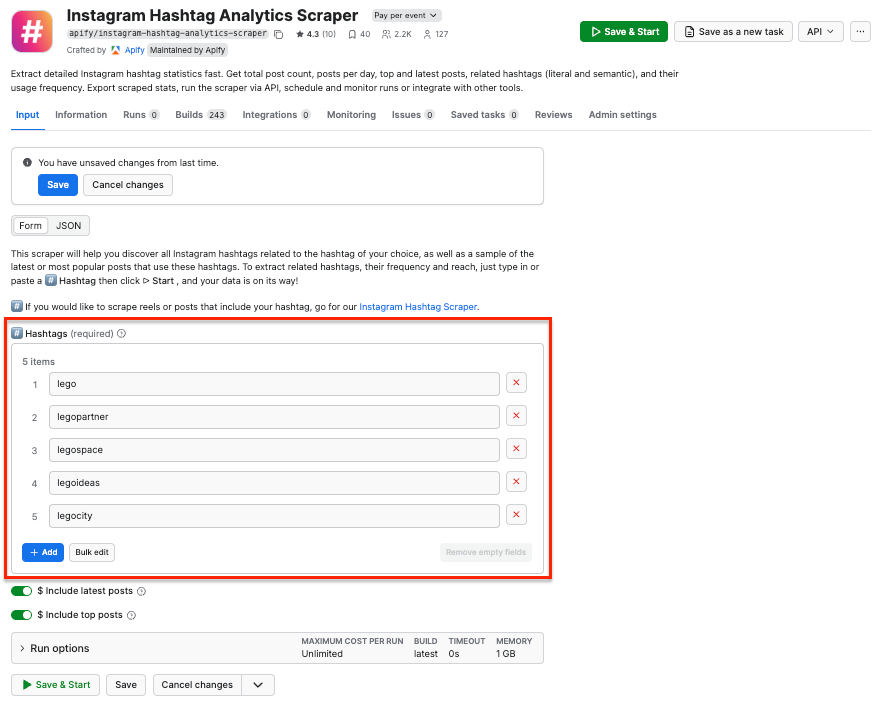Open the API dropdown menu
Viewport: 880px width, 705px height.
click(820, 31)
